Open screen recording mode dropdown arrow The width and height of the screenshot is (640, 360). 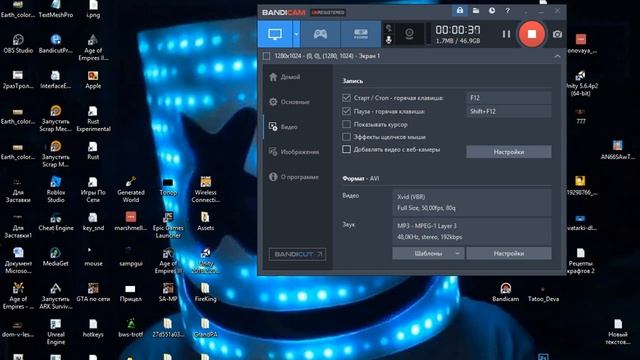point(296,34)
